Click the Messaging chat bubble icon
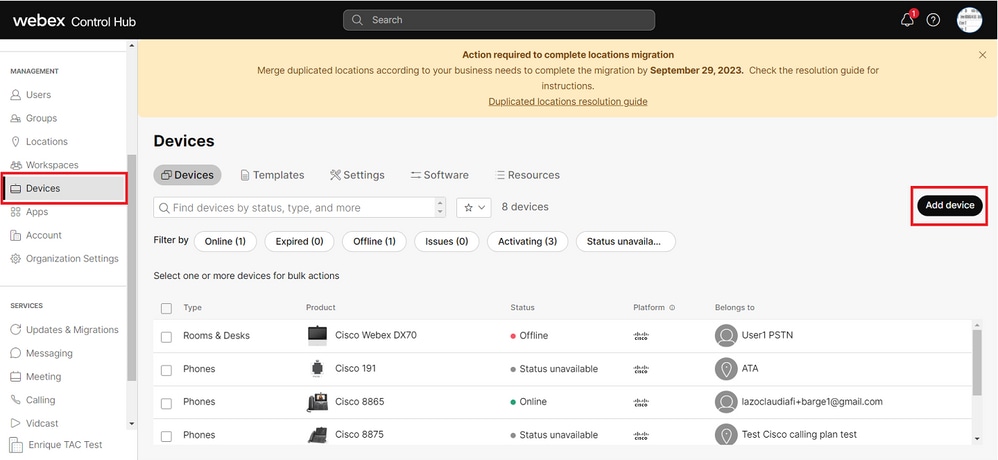Image resolution: width=998 pixels, height=460 pixels. [16, 353]
